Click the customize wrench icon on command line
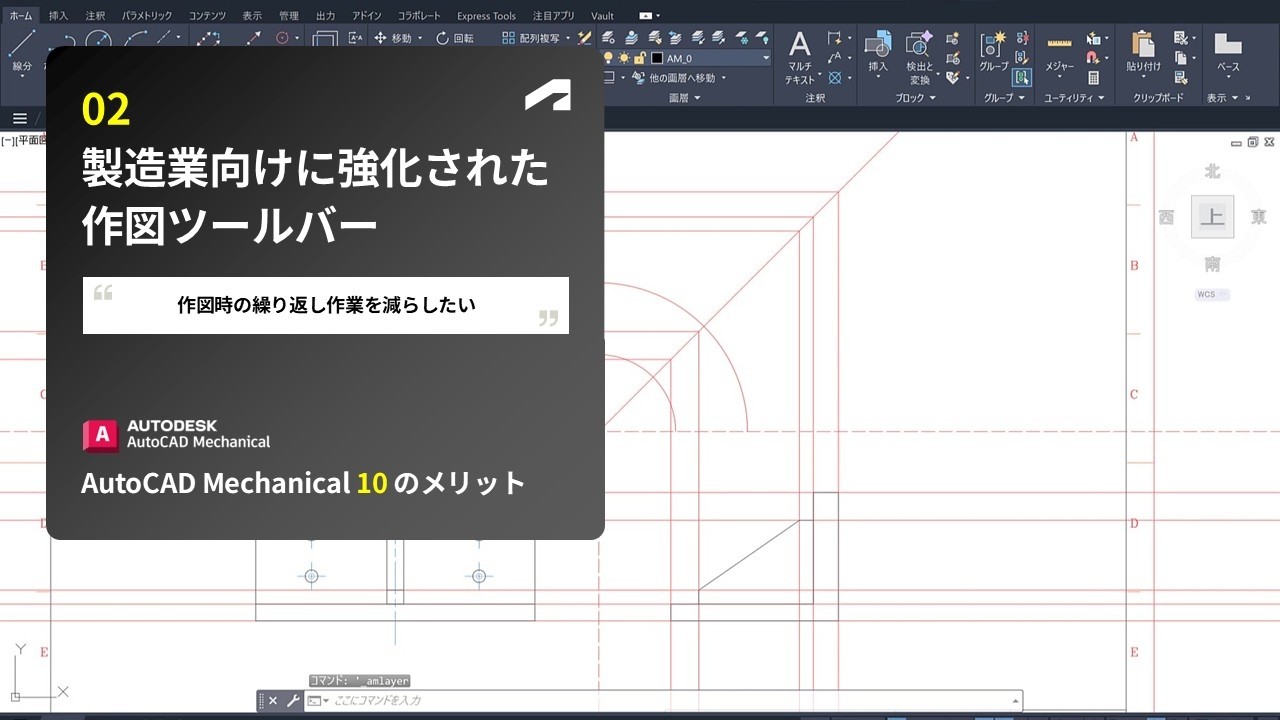1280x720 pixels. pyautogui.click(x=293, y=701)
